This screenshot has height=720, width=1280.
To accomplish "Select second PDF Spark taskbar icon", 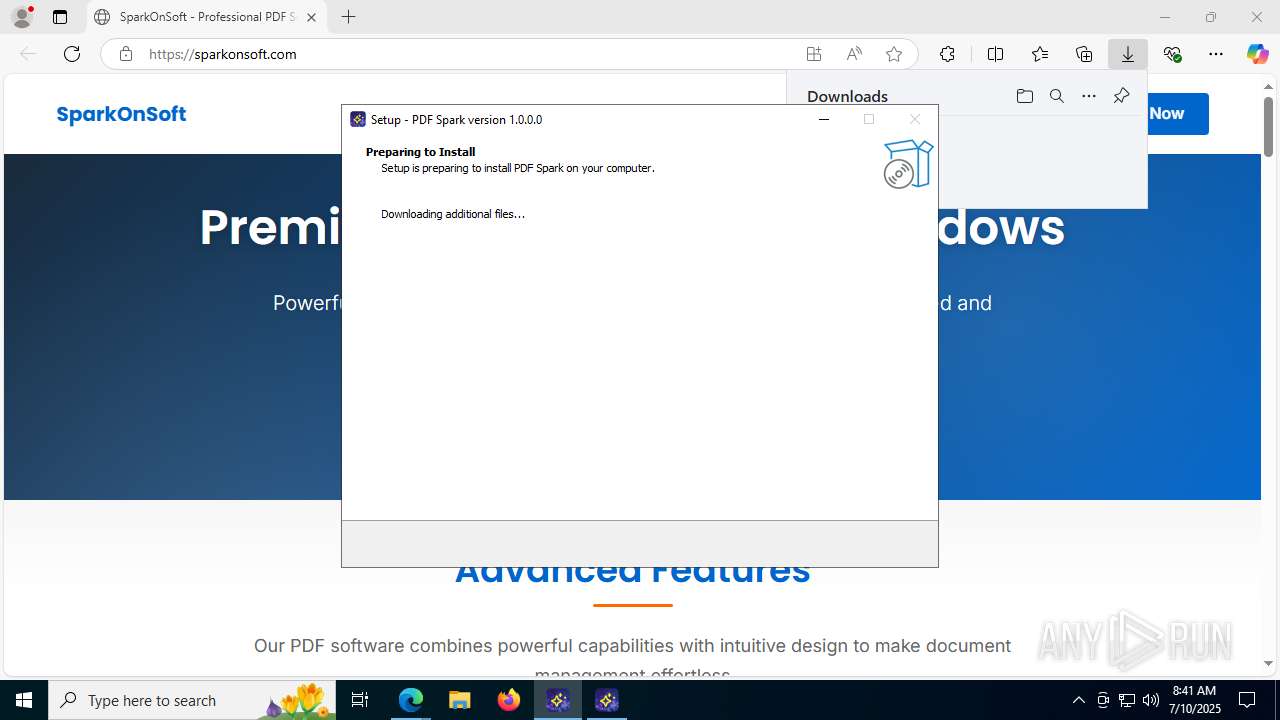I will pos(607,700).
